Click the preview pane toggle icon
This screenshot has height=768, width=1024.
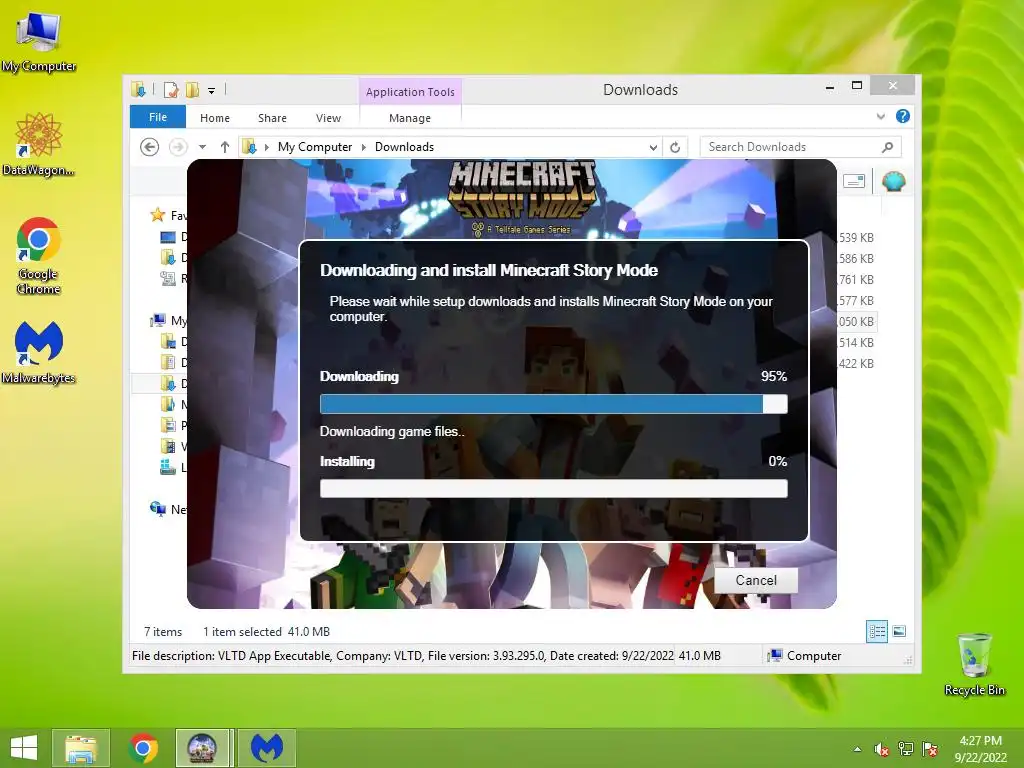(854, 181)
